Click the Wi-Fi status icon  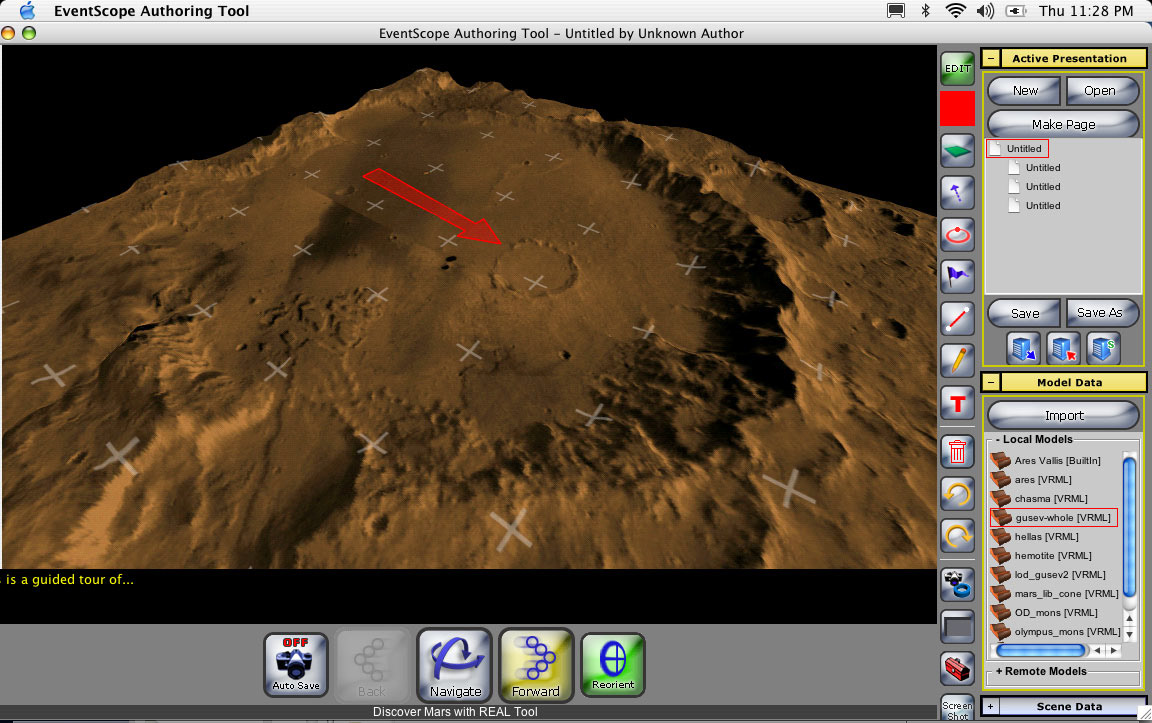click(955, 10)
